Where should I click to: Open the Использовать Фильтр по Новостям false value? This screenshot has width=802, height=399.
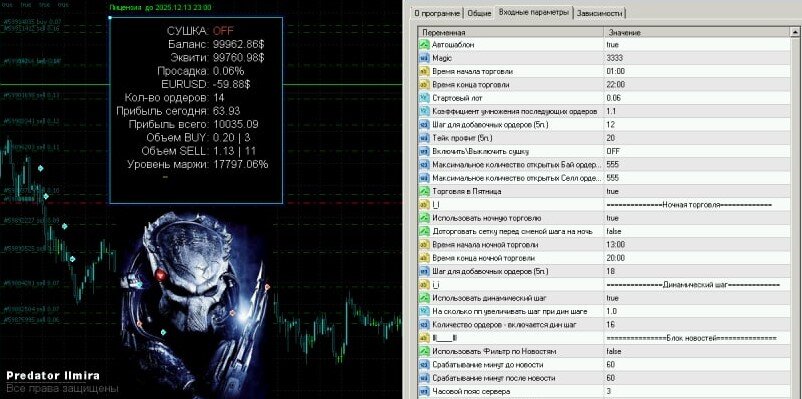pos(697,351)
